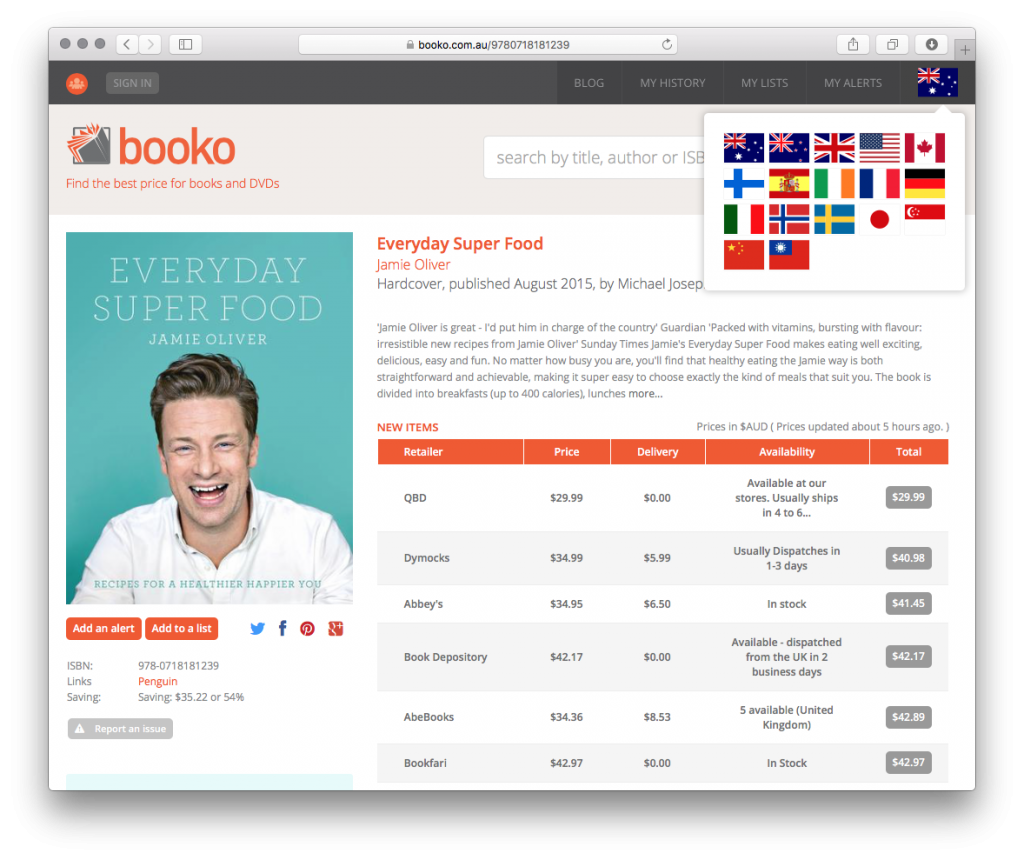Select the United Kingdom flag
1024x860 pixels.
pos(834,148)
